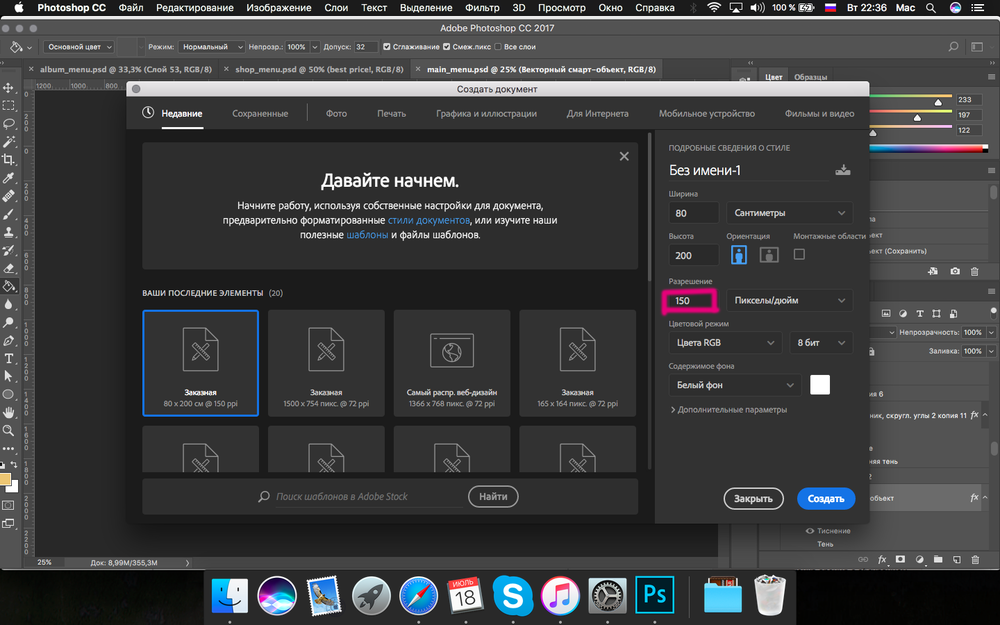Toggle the Artboards (Монтажные области) checkbox
The width and height of the screenshot is (1000, 625).
click(799, 254)
